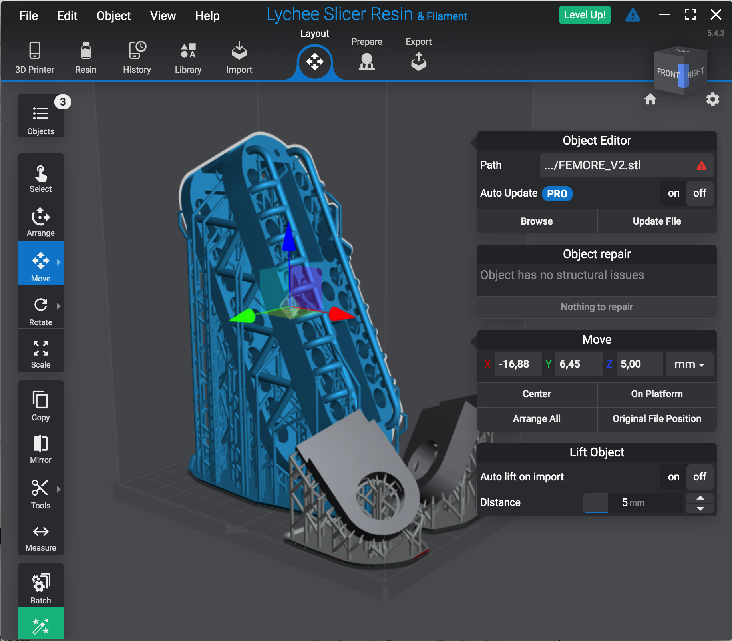Click the Center button
Screen dimensions: 732x641
536,394
